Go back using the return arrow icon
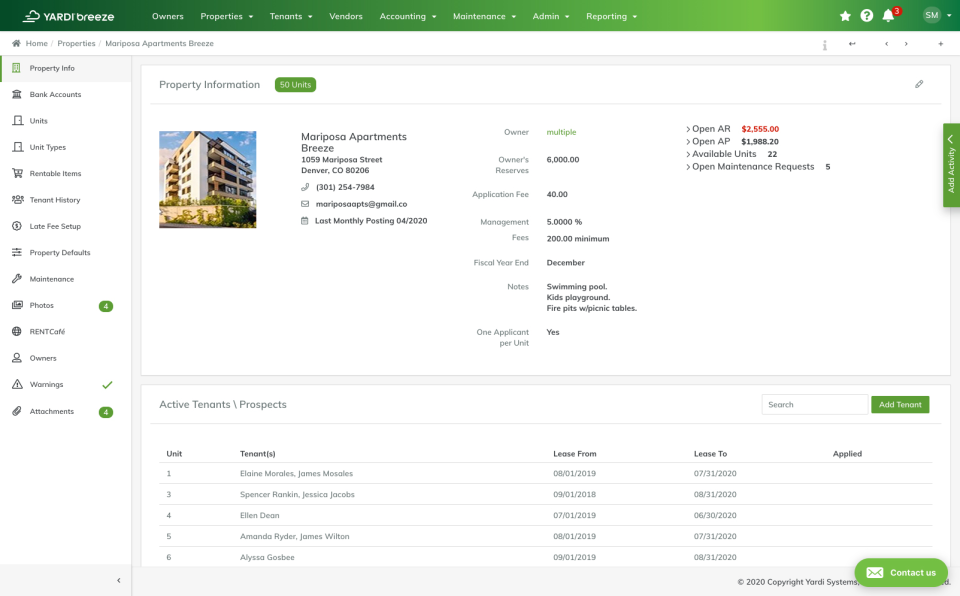Image resolution: width=960 pixels, height=596 pixels. (x=852, y=43)
